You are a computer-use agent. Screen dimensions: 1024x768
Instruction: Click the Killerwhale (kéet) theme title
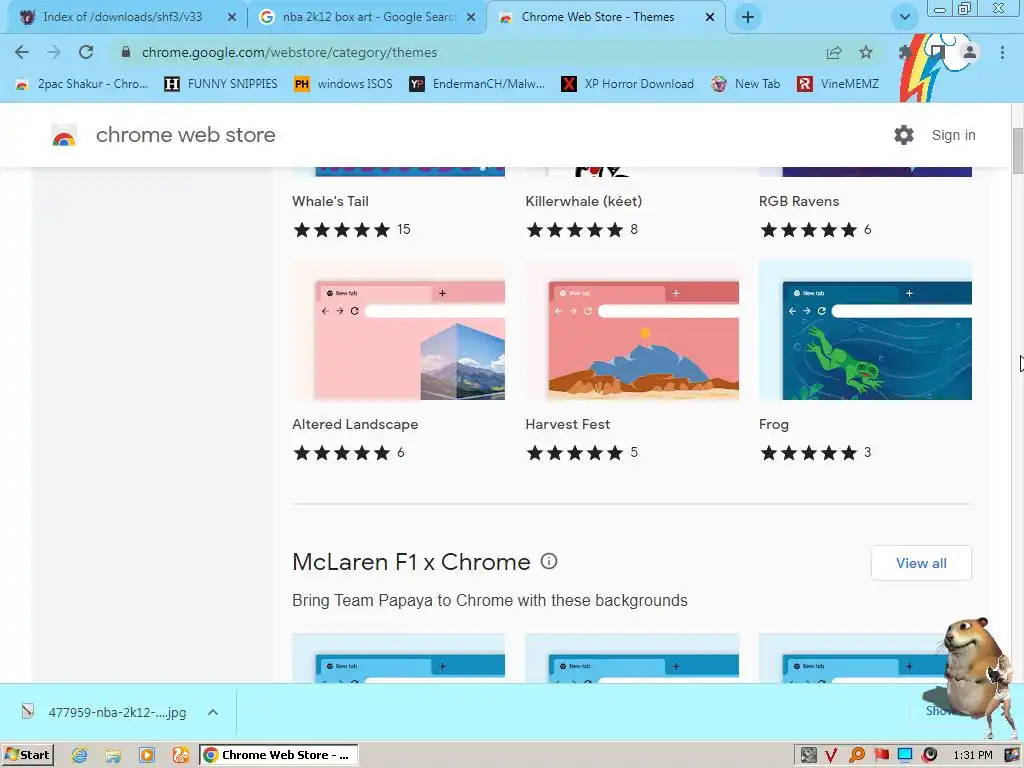pos(584,201)
